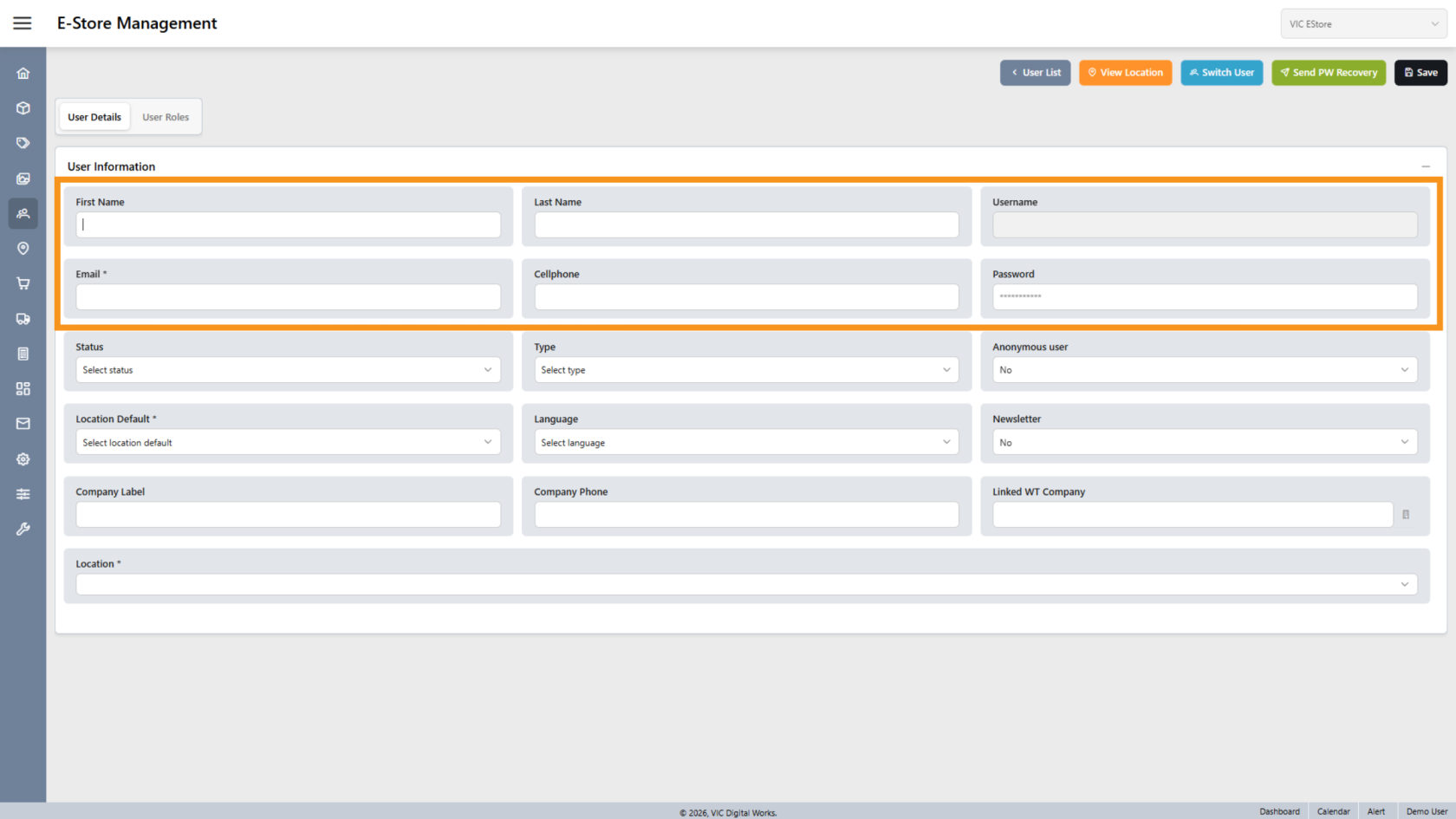Select the delivery truck icon in sidebar
The width and height of the screenshot is (1456, 819).
click(23, 319)
